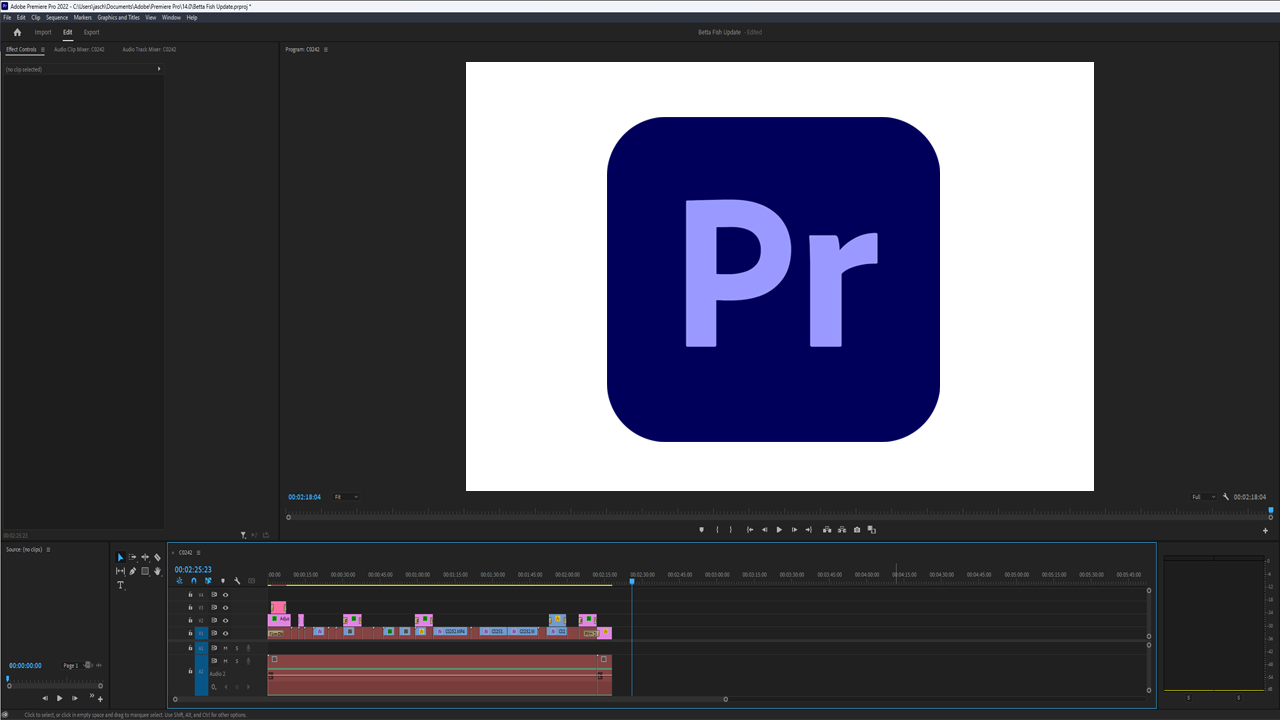1280x720 pixels.
Task: Select the Hand tool
Action: click(x=157, y=571)
